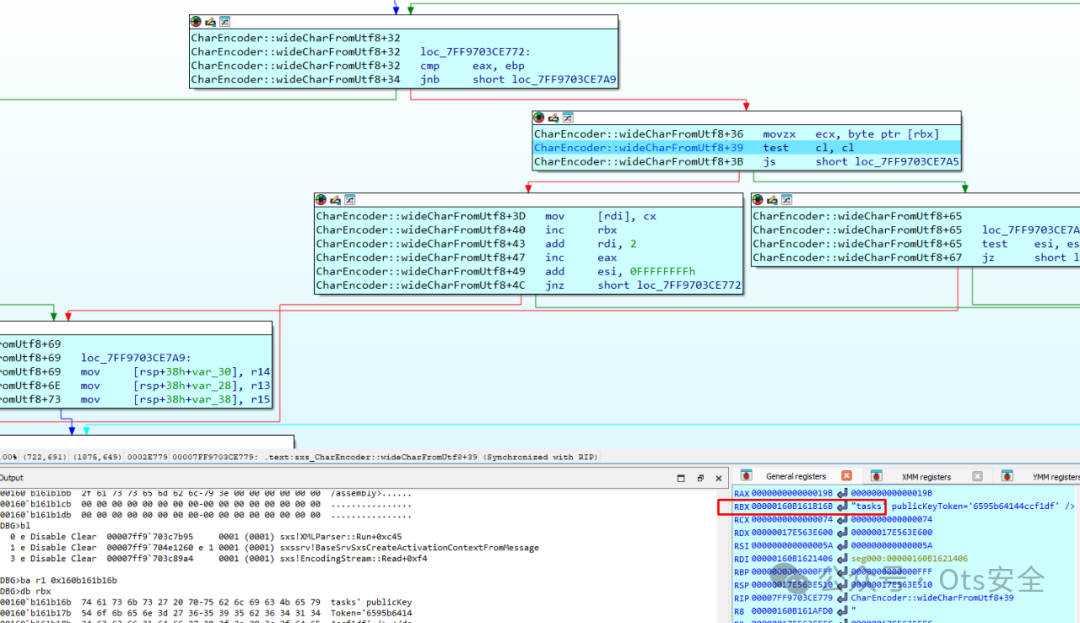
Task: Click the RAX register value 000000000000019B
Action: 791,493
